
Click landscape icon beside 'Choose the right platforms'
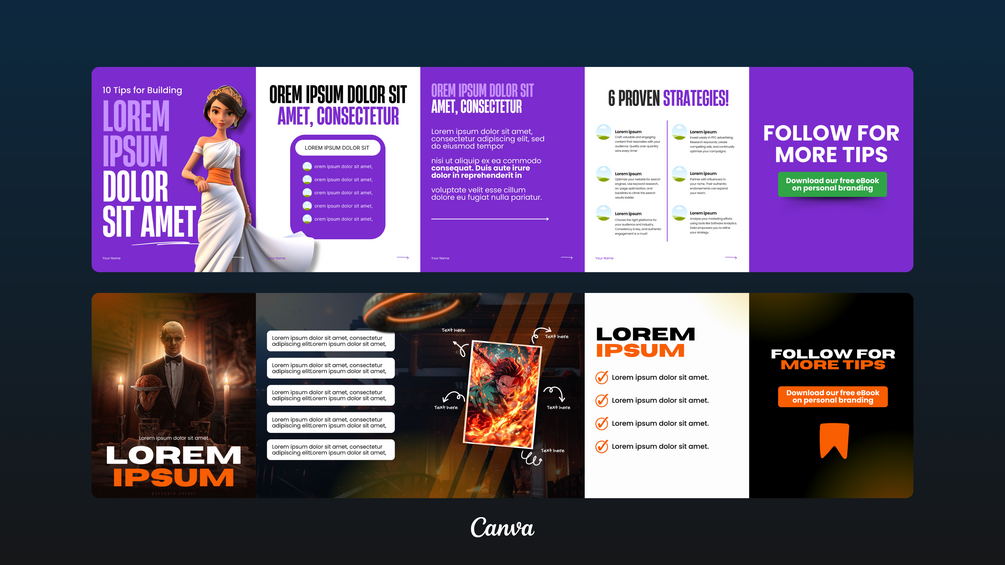click(x=603, y=213)
